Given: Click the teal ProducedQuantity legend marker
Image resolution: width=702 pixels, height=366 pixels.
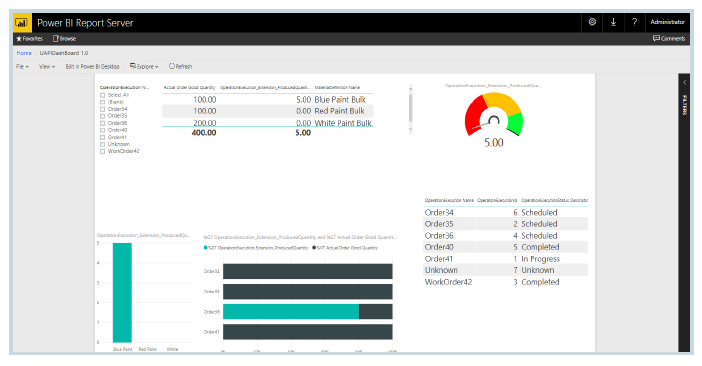Looking at the screenshot, I should pos(205,248).
